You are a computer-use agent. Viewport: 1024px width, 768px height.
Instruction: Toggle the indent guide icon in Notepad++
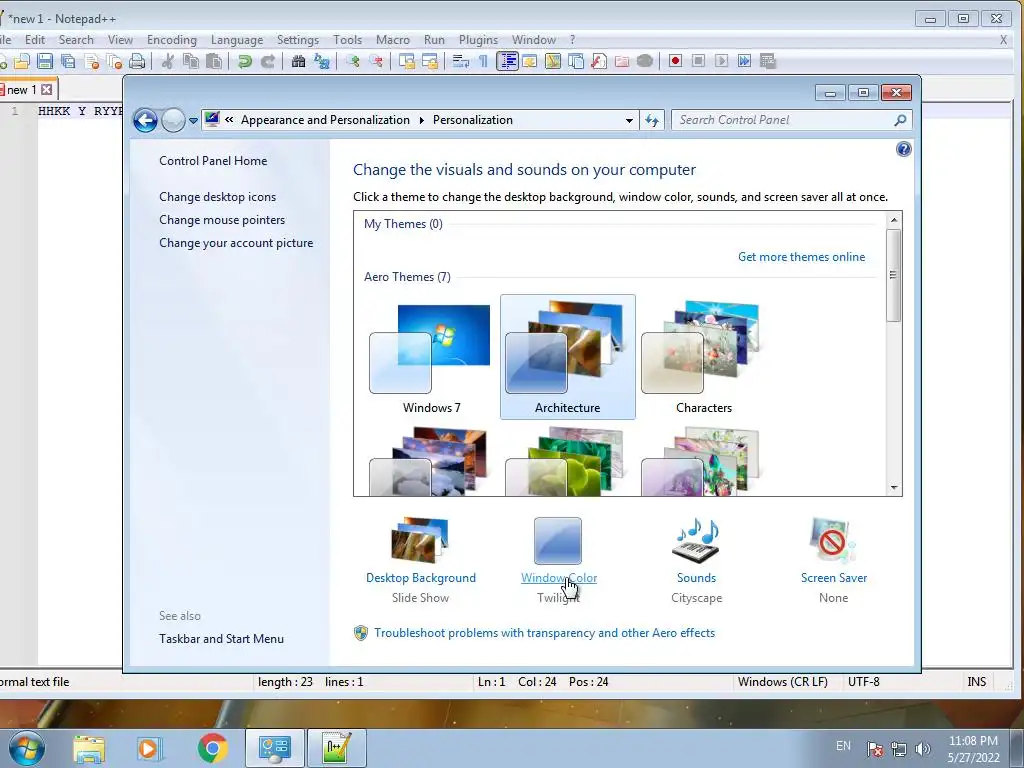click(507, 61)
